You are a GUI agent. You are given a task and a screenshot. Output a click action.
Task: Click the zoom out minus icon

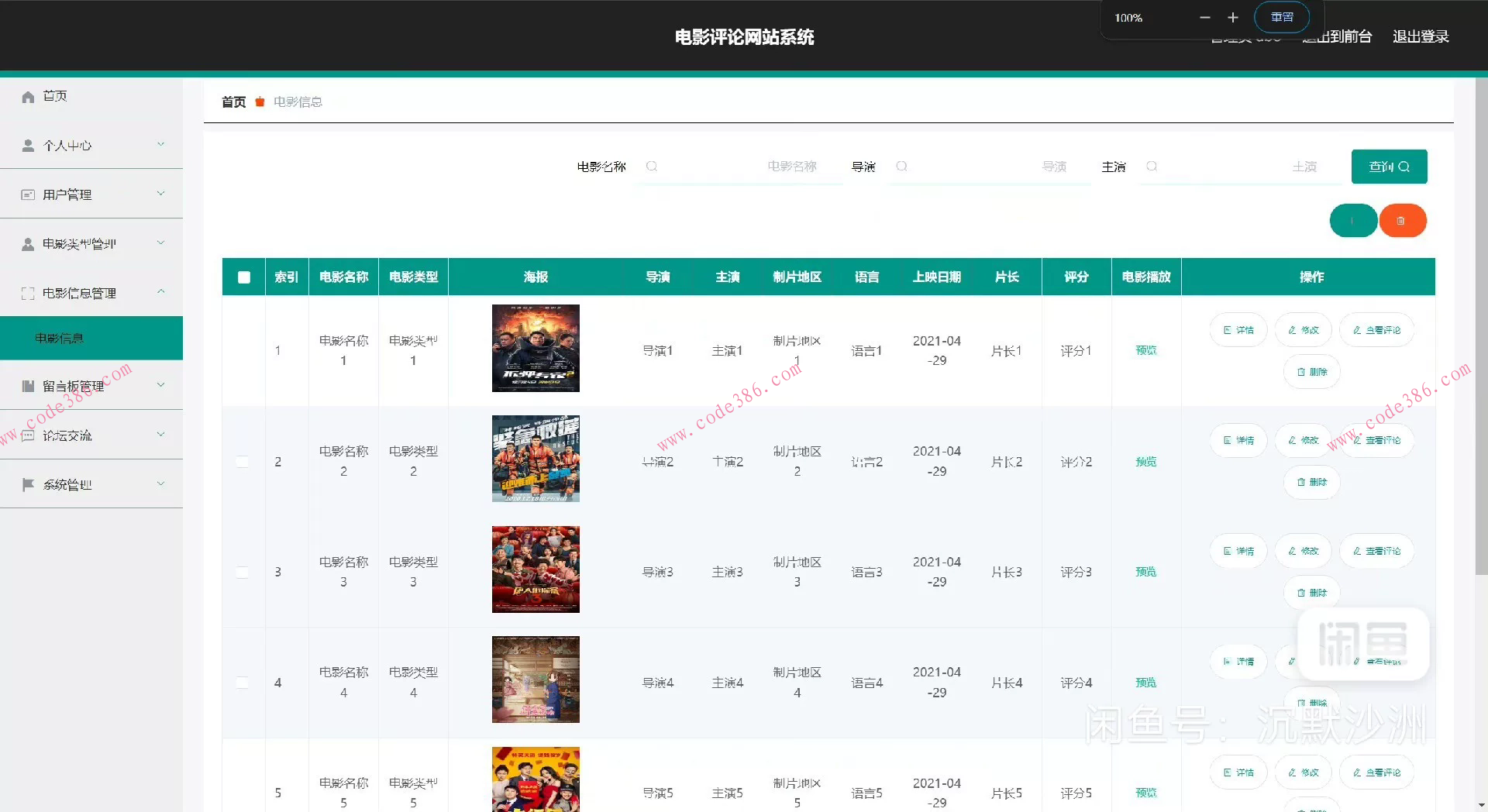(1204, 17)
